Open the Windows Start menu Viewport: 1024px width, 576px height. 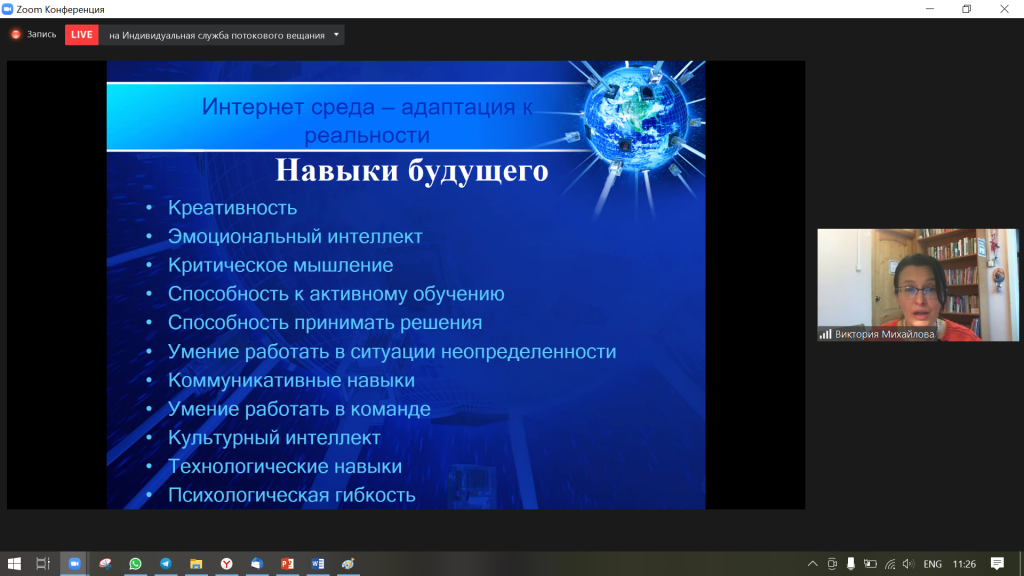coord(15,564)
